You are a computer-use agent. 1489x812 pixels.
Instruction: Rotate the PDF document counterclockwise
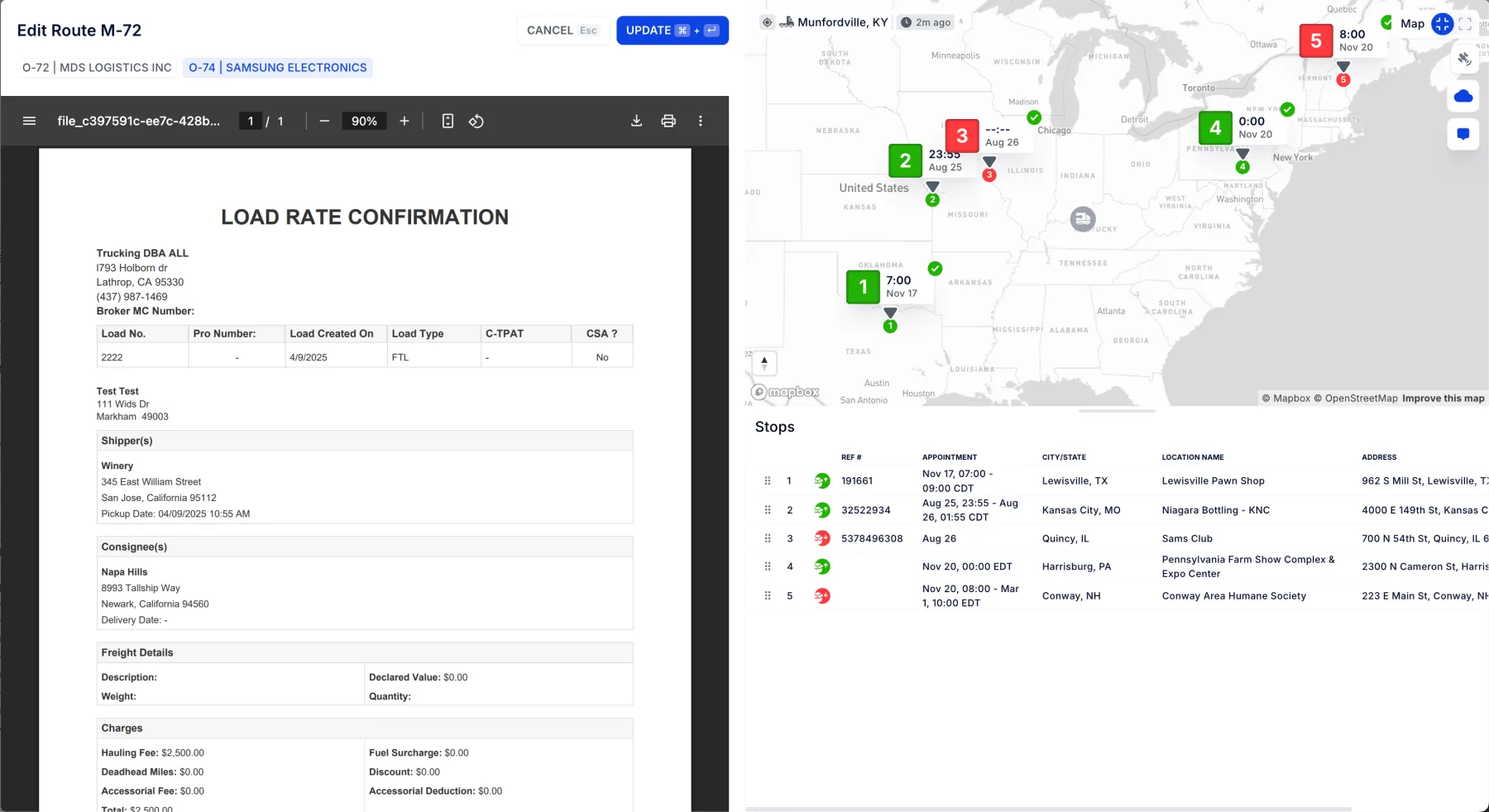pyautogui.click(x=476, y=121)
